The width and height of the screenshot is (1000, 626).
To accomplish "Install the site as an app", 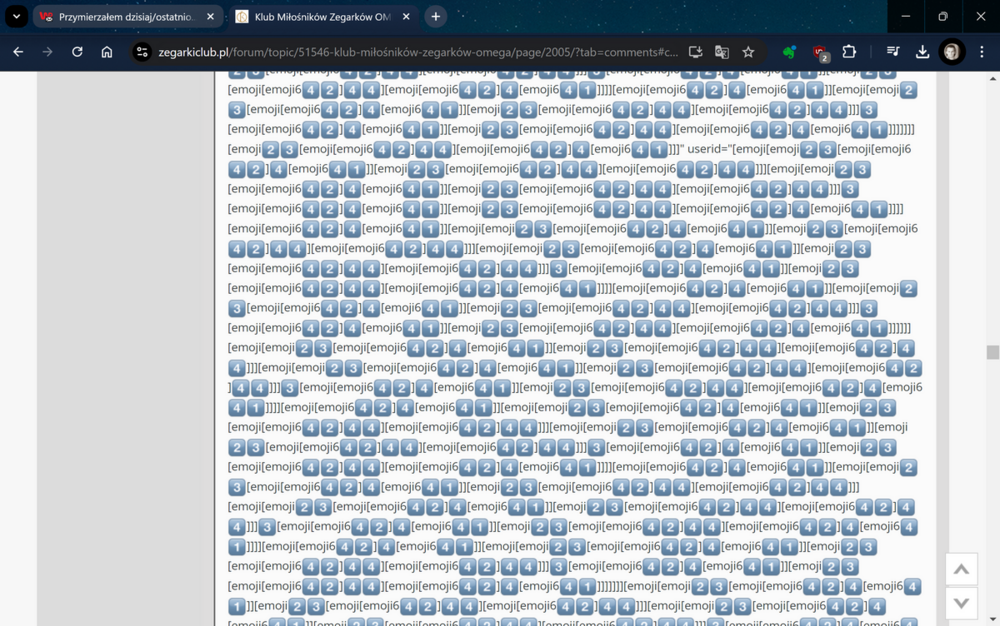I will coord(695,51).
